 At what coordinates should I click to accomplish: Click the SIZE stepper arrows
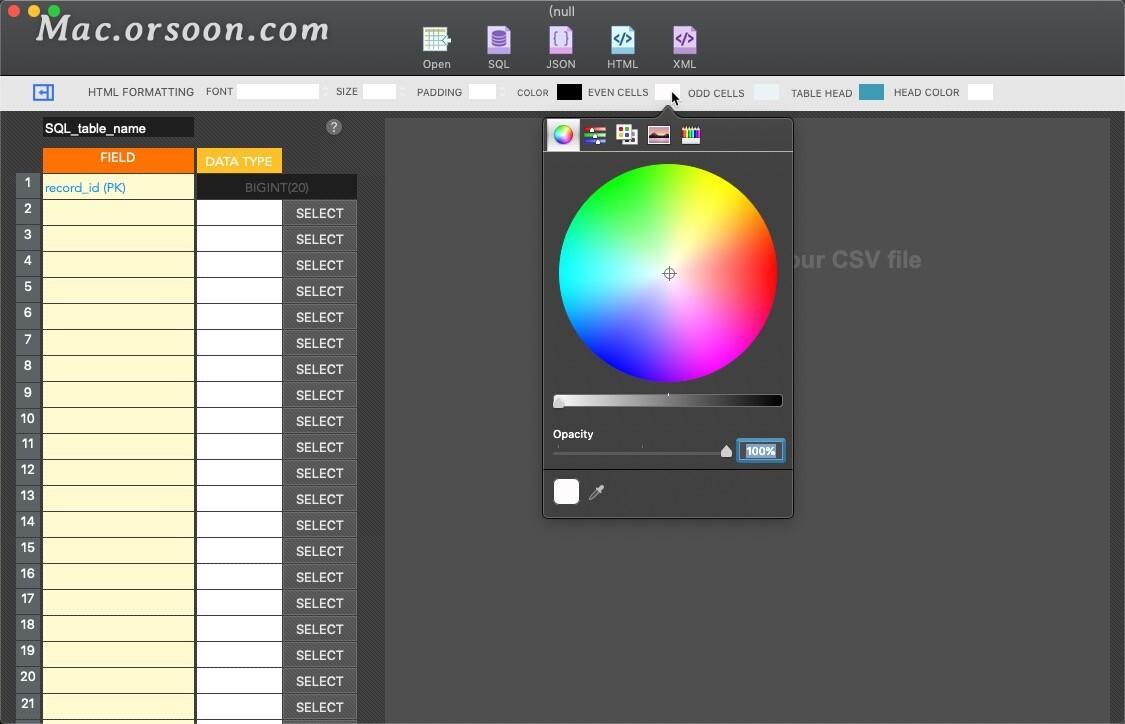(401, 92)
